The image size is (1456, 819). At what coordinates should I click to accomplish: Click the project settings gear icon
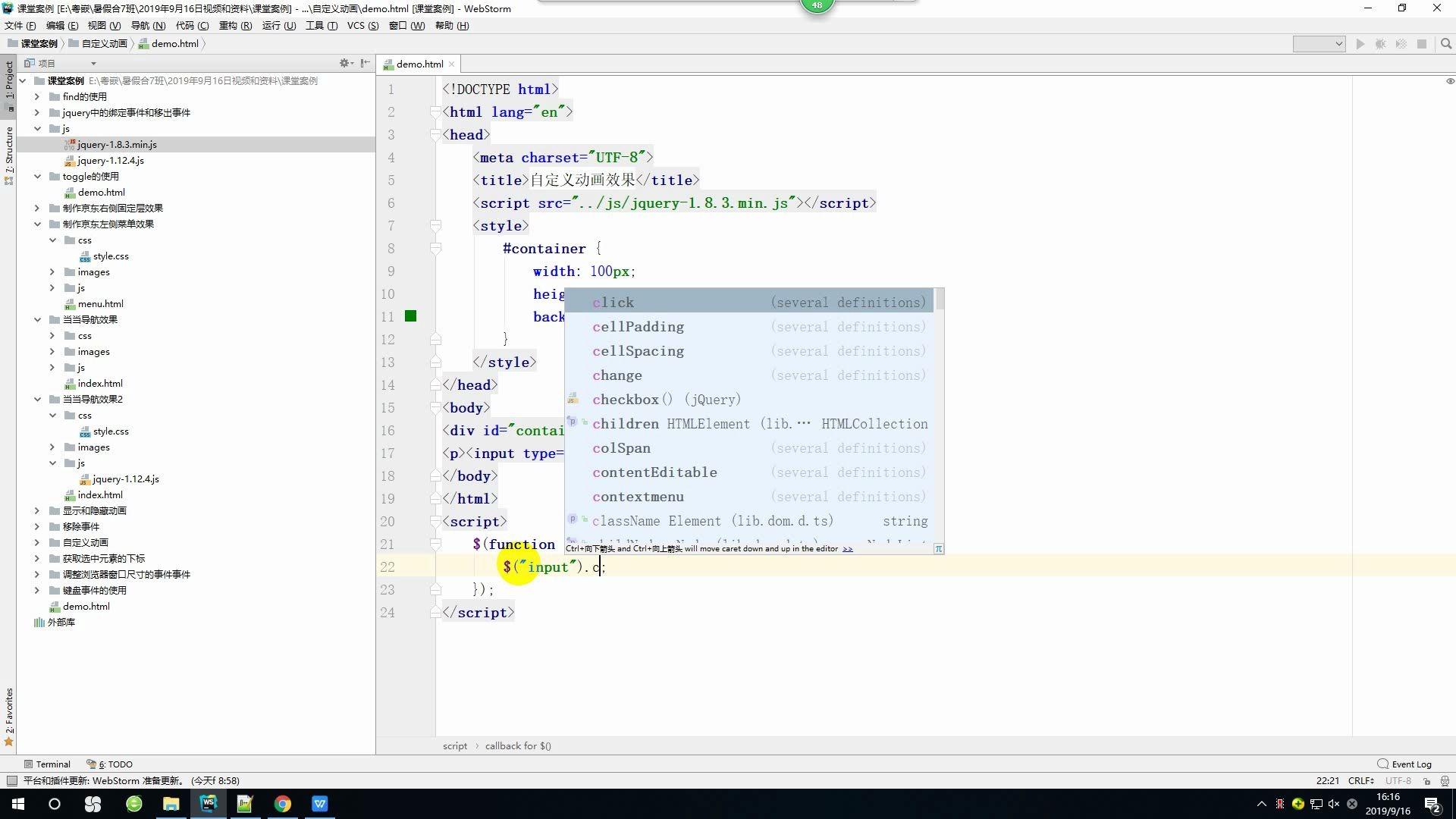coord(344,63)
